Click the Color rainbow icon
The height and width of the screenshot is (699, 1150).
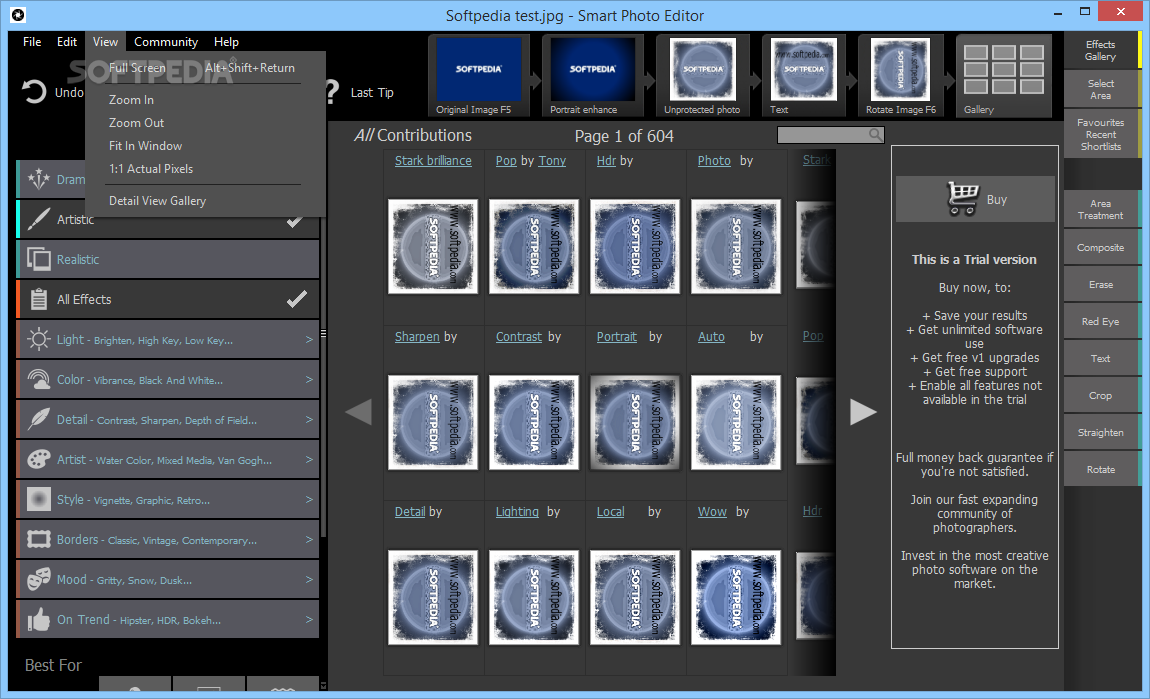tap(38, 379)
